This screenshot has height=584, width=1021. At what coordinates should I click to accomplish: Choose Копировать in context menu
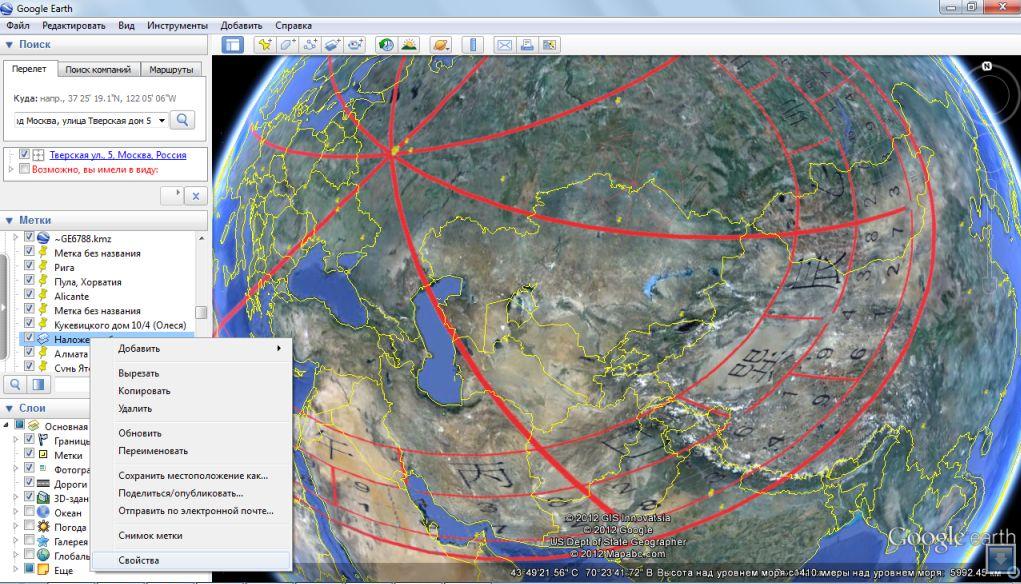191,391
